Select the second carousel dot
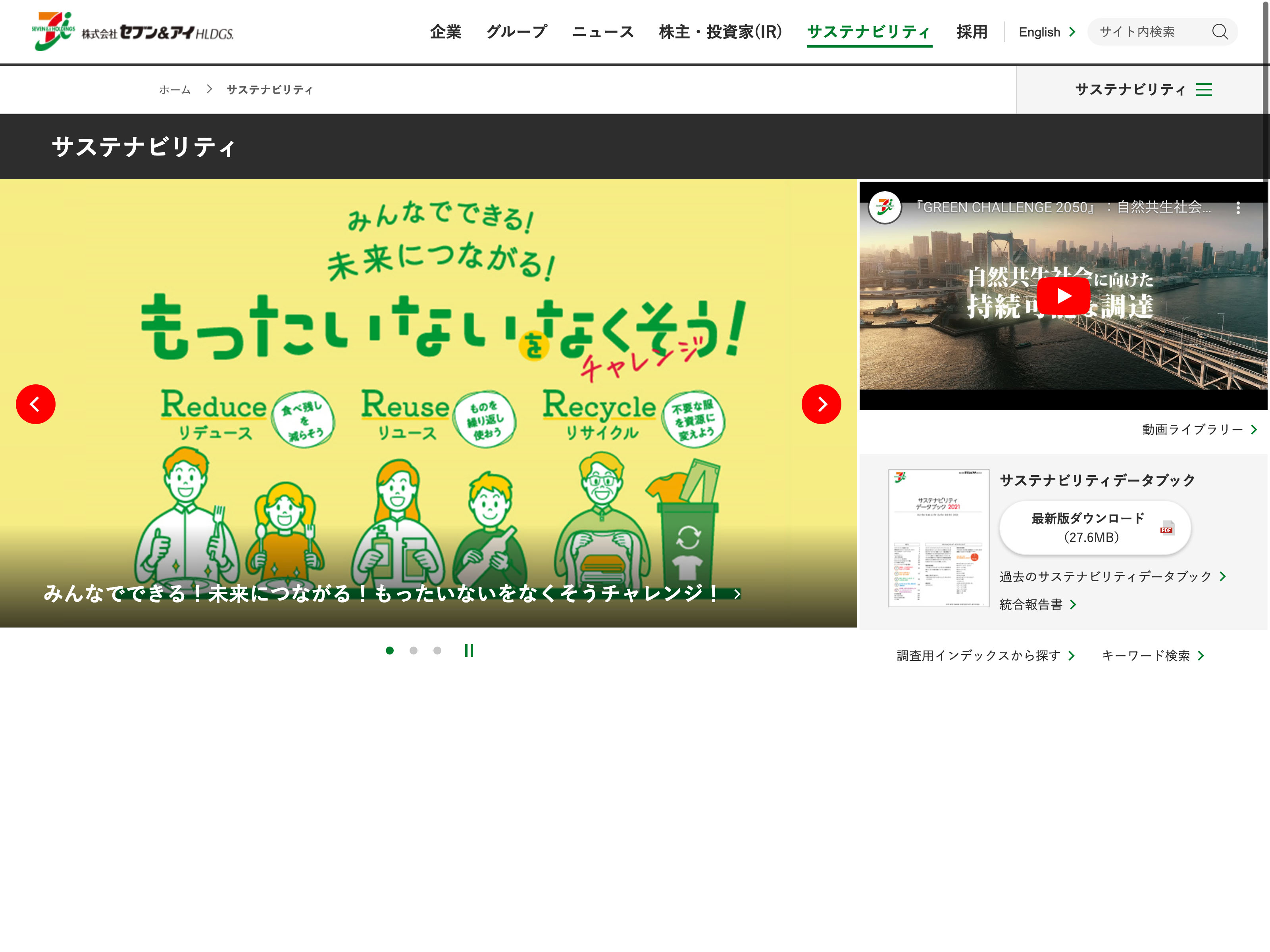The image size is (1270, 952). 414,650
